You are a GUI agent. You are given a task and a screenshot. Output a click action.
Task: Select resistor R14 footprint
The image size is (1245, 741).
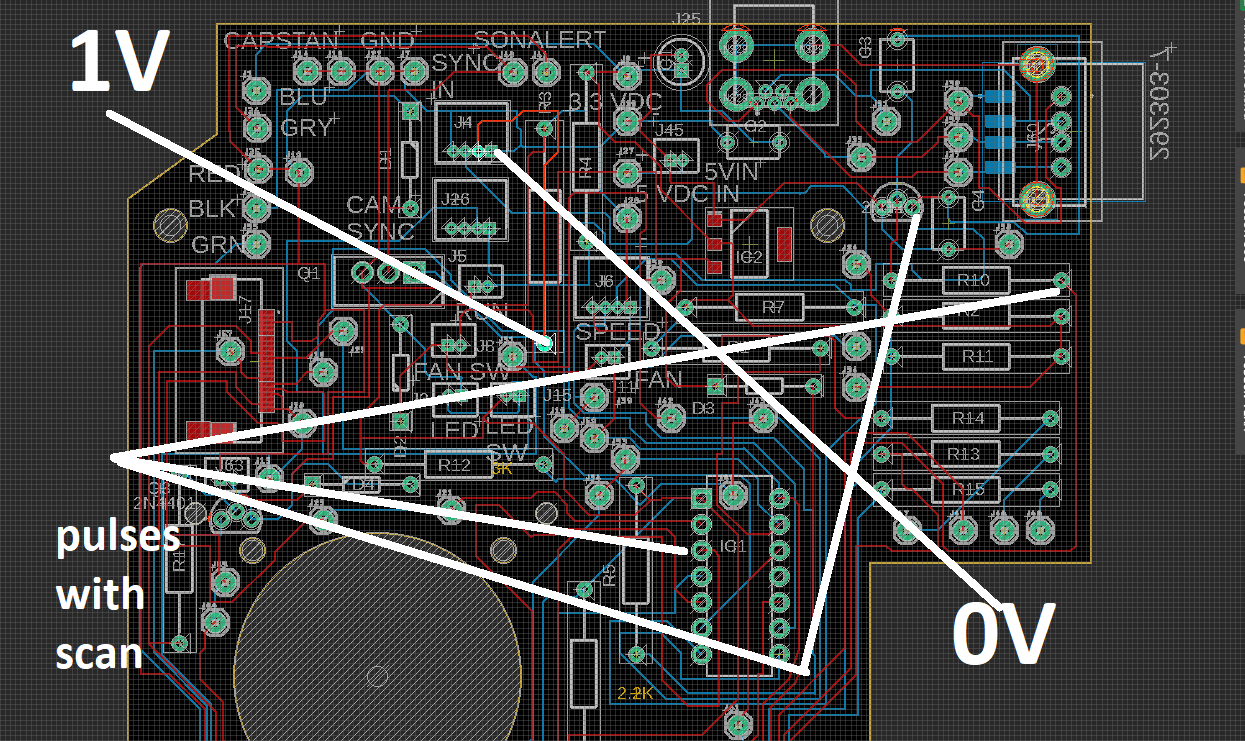click(965, 417)
